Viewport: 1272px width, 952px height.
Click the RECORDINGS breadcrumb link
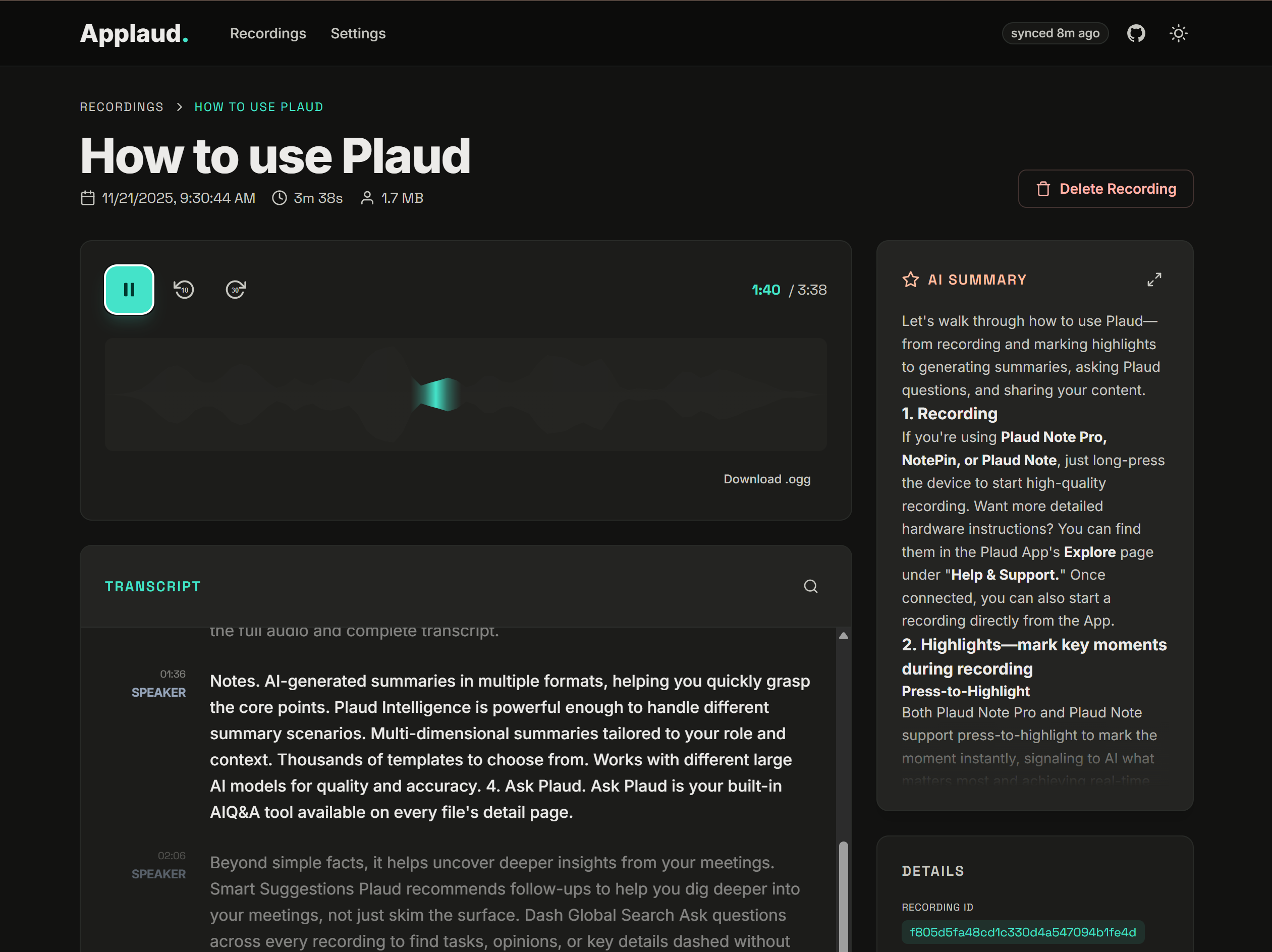(x=121, y=106)
